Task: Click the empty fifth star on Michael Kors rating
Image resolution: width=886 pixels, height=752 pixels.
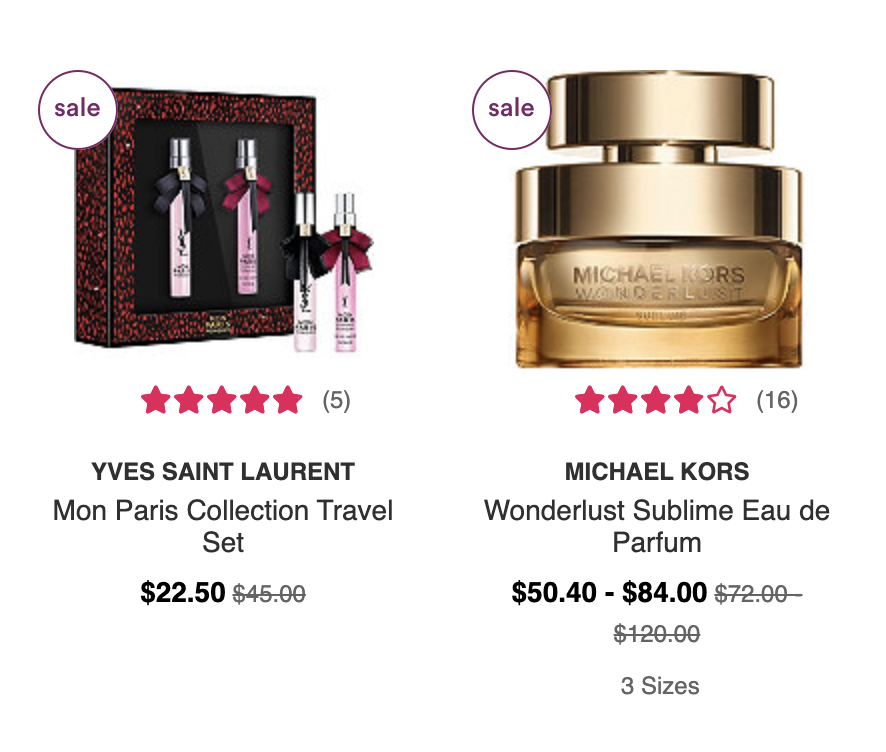Action: click(x=722, y=400)
